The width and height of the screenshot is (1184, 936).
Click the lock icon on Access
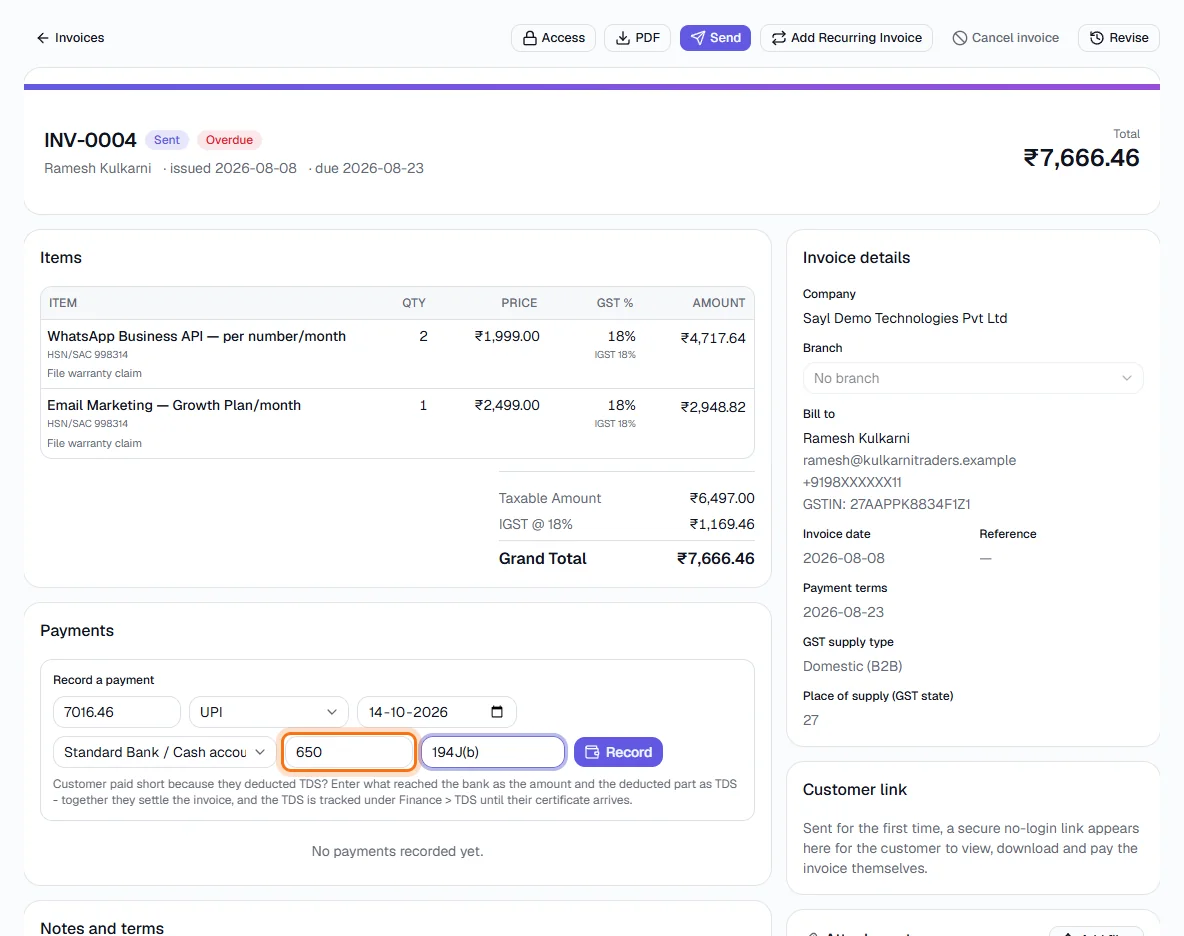click(530, 38)
